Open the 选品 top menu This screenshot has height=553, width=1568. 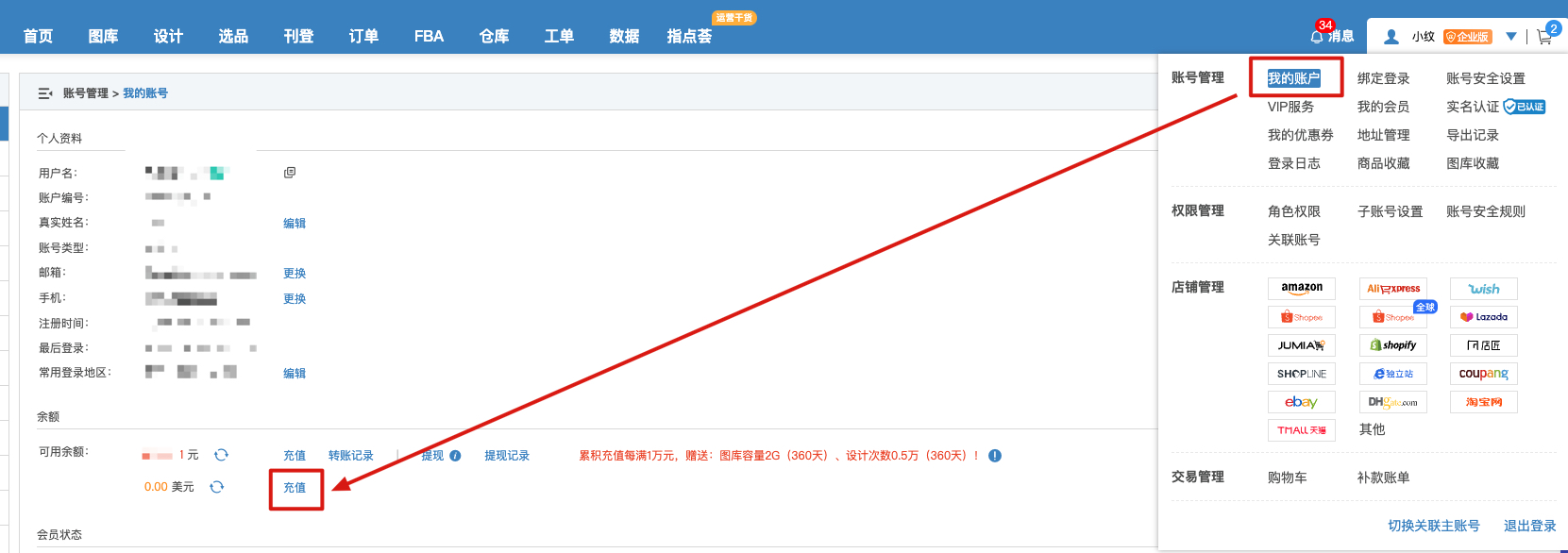point(233,37)
